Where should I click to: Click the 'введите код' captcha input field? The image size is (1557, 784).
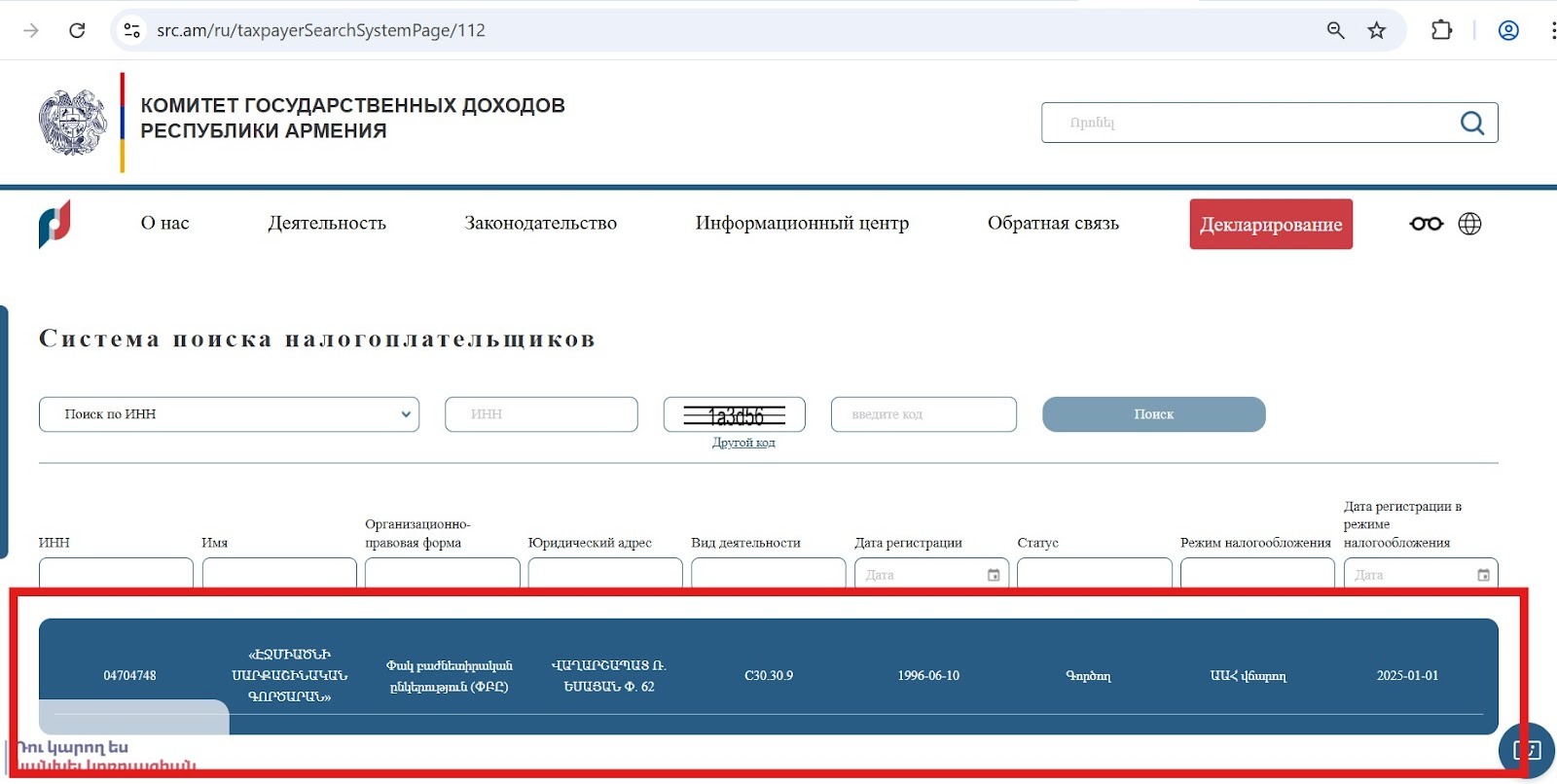[923, 414]
